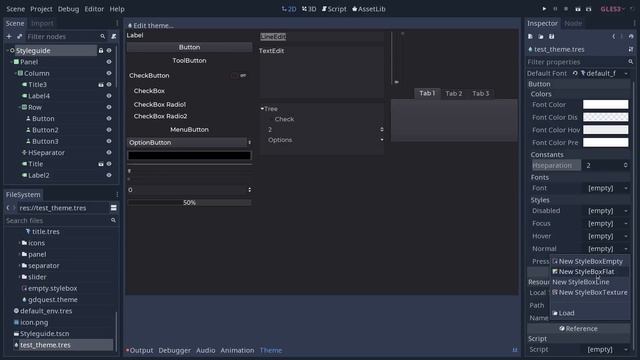Play the project
Image resolution: width=640 pixels, height=360 pixels.
[x=544, y=9]
